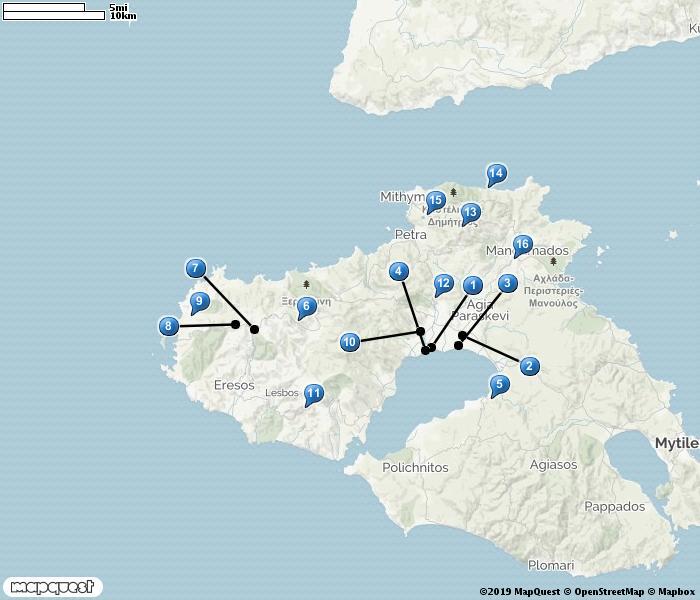Click the 10km scale bar
The image size is (700, 600).
54,16
